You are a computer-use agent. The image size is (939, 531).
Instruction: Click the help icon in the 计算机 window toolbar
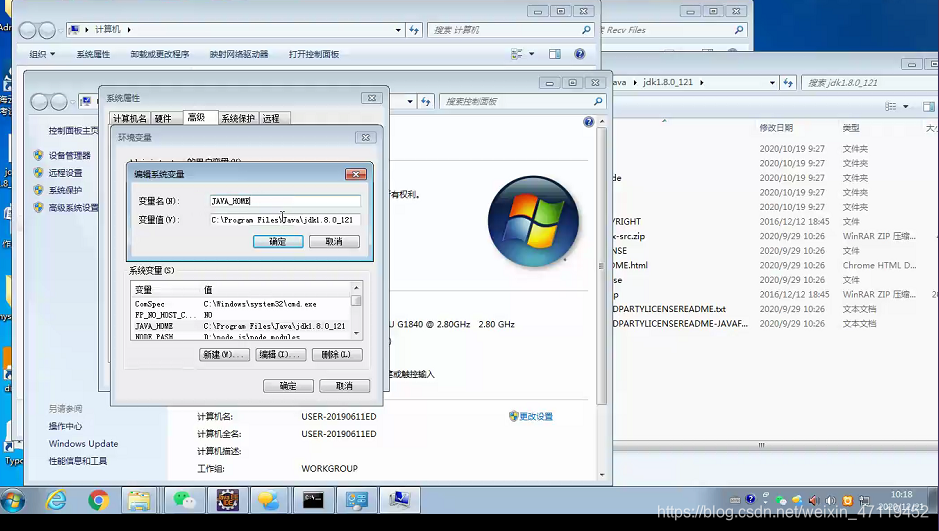click(580, 54)
